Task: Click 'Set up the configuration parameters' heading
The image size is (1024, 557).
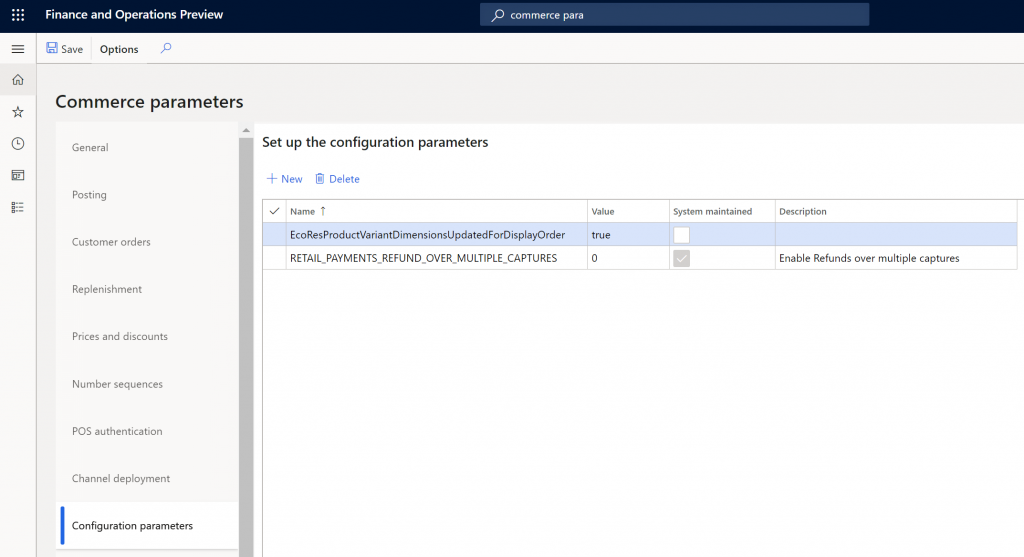Action: (375, 142)
